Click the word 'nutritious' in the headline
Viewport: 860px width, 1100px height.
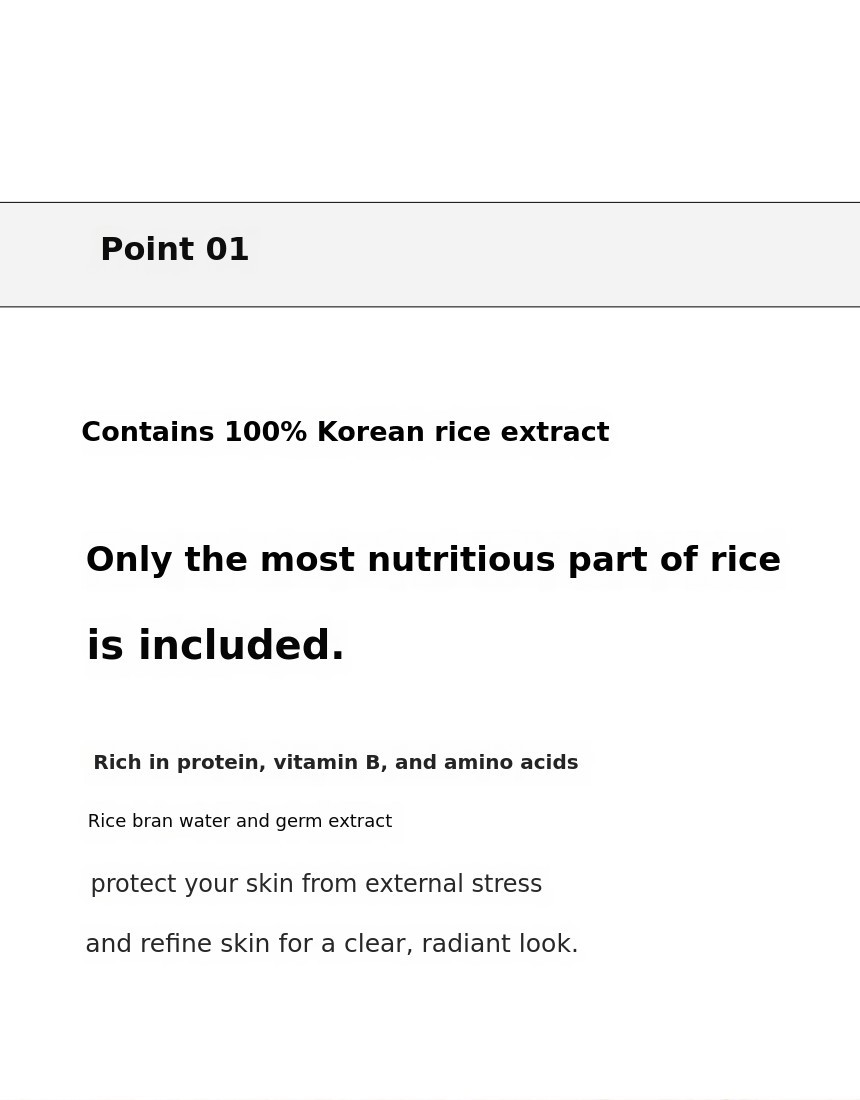coord(461,560)
